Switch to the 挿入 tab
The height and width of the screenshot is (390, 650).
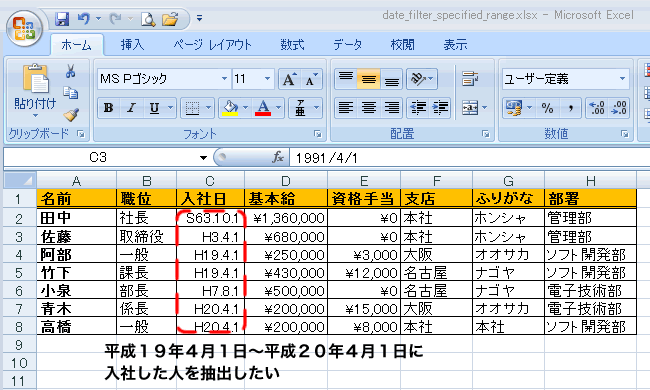coord(132,45)
